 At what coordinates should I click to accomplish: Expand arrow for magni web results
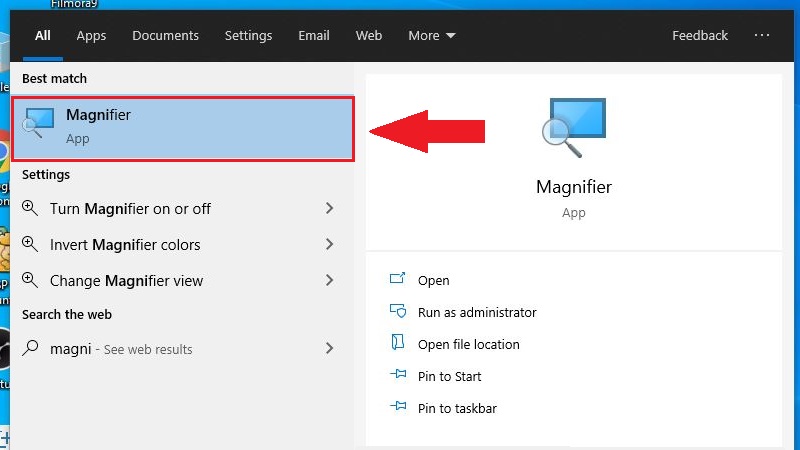tap(329, 349)
